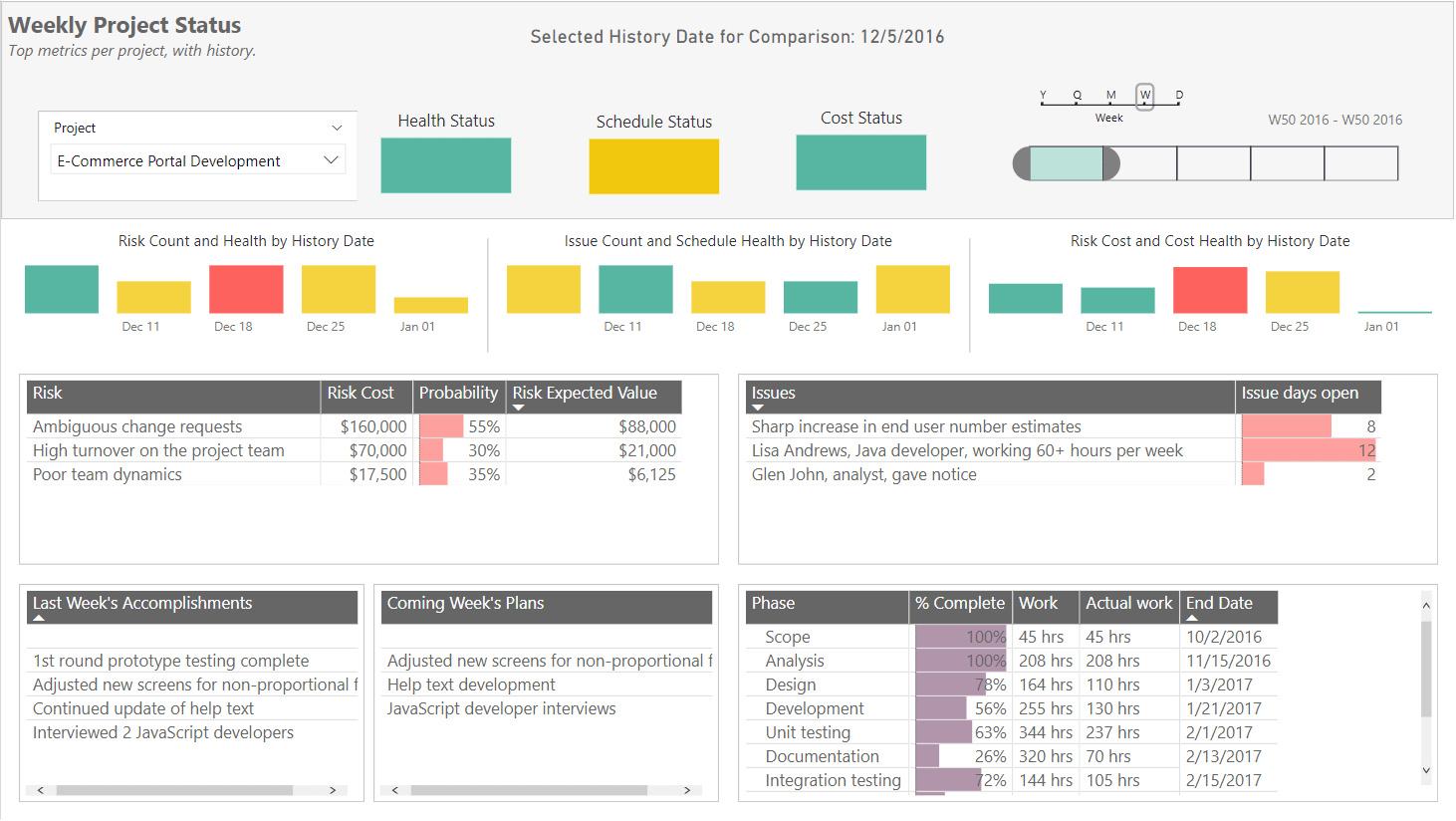Click the Cost Status green tile
Viewport: 1456px width, 821px height.
(861, 162)
